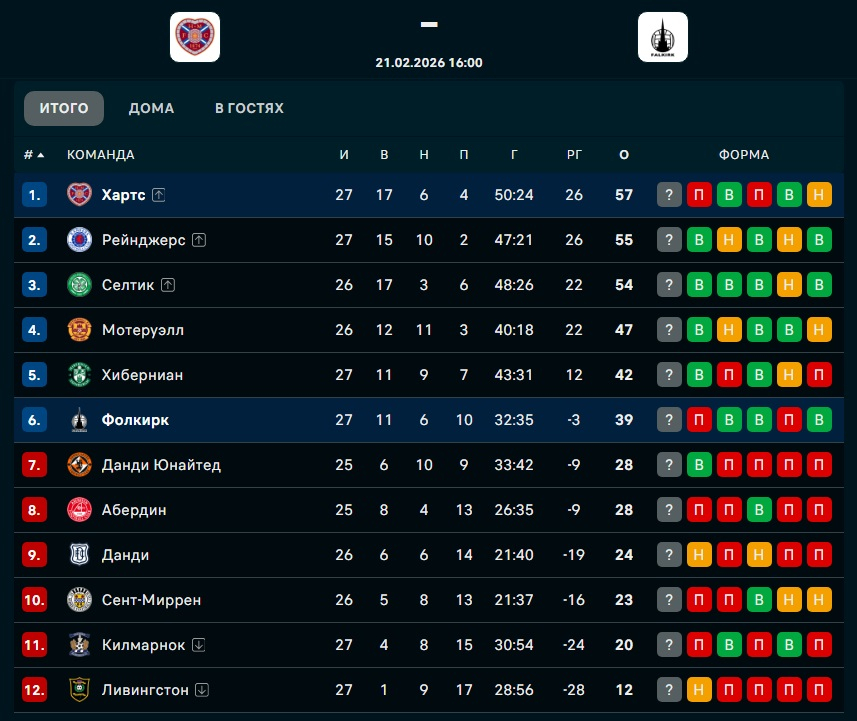The width and height of the screenshot is (857, 721).
Task: Click the Celtic team logo
Action: click(x=79, y=285)
